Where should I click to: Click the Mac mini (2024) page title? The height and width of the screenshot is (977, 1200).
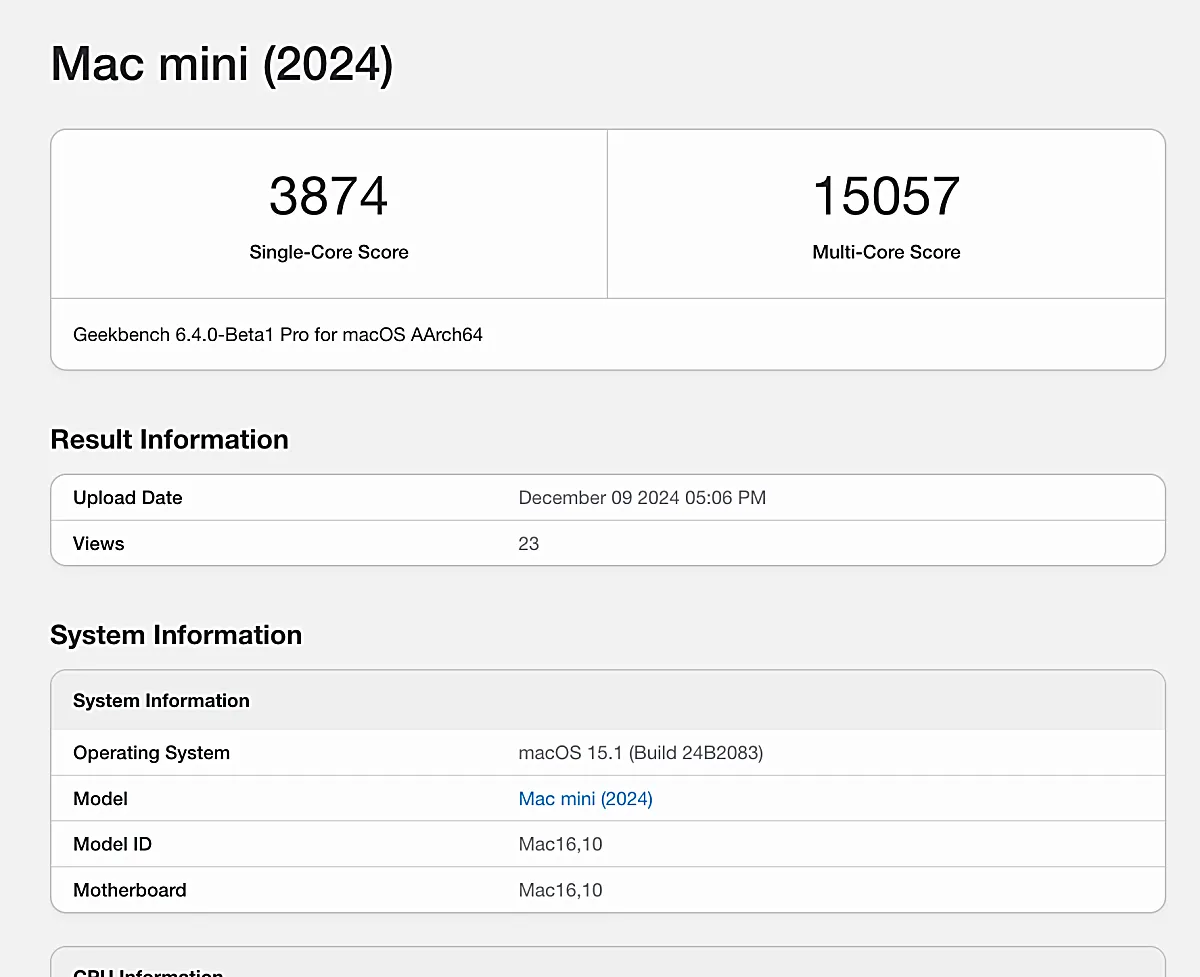coord(222,64)
